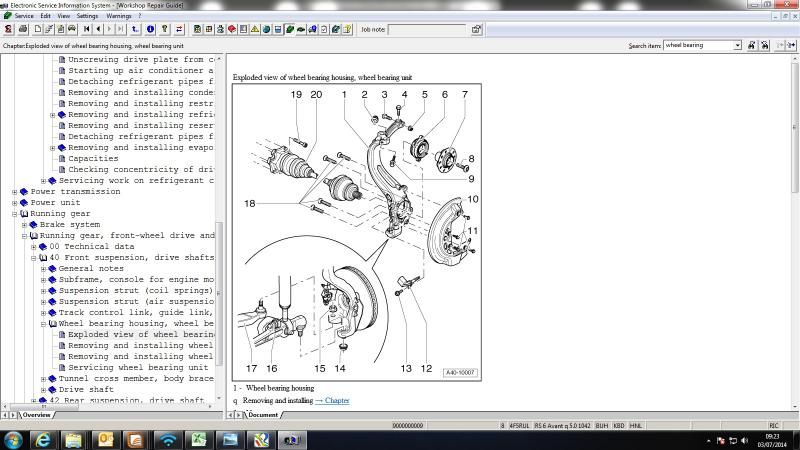Screen dimensions: 800x450
Task: Expand Suspension strut (coil springs) node
Action: tap(43, 291)
